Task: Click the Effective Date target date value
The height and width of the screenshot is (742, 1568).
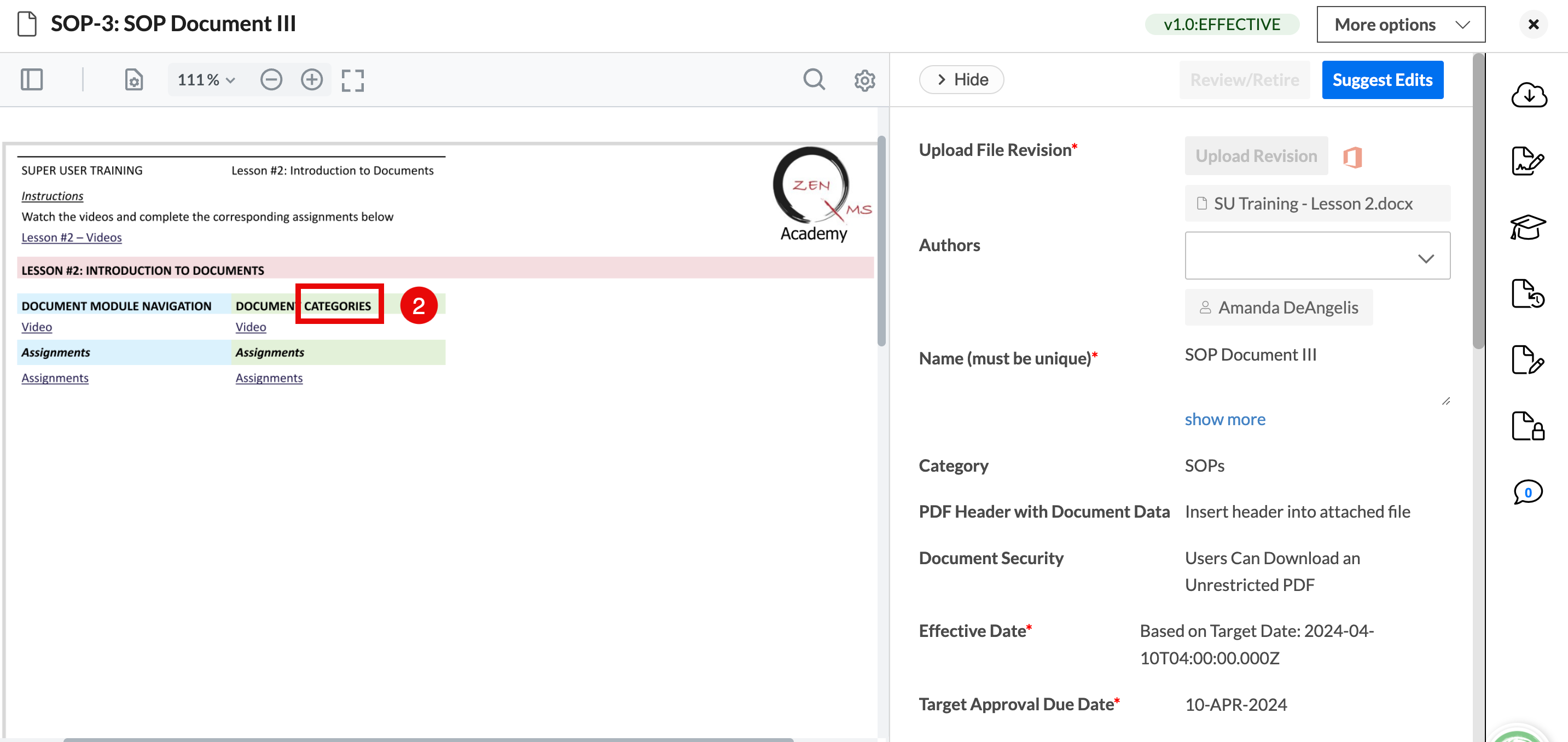Action: [1257, 645]
